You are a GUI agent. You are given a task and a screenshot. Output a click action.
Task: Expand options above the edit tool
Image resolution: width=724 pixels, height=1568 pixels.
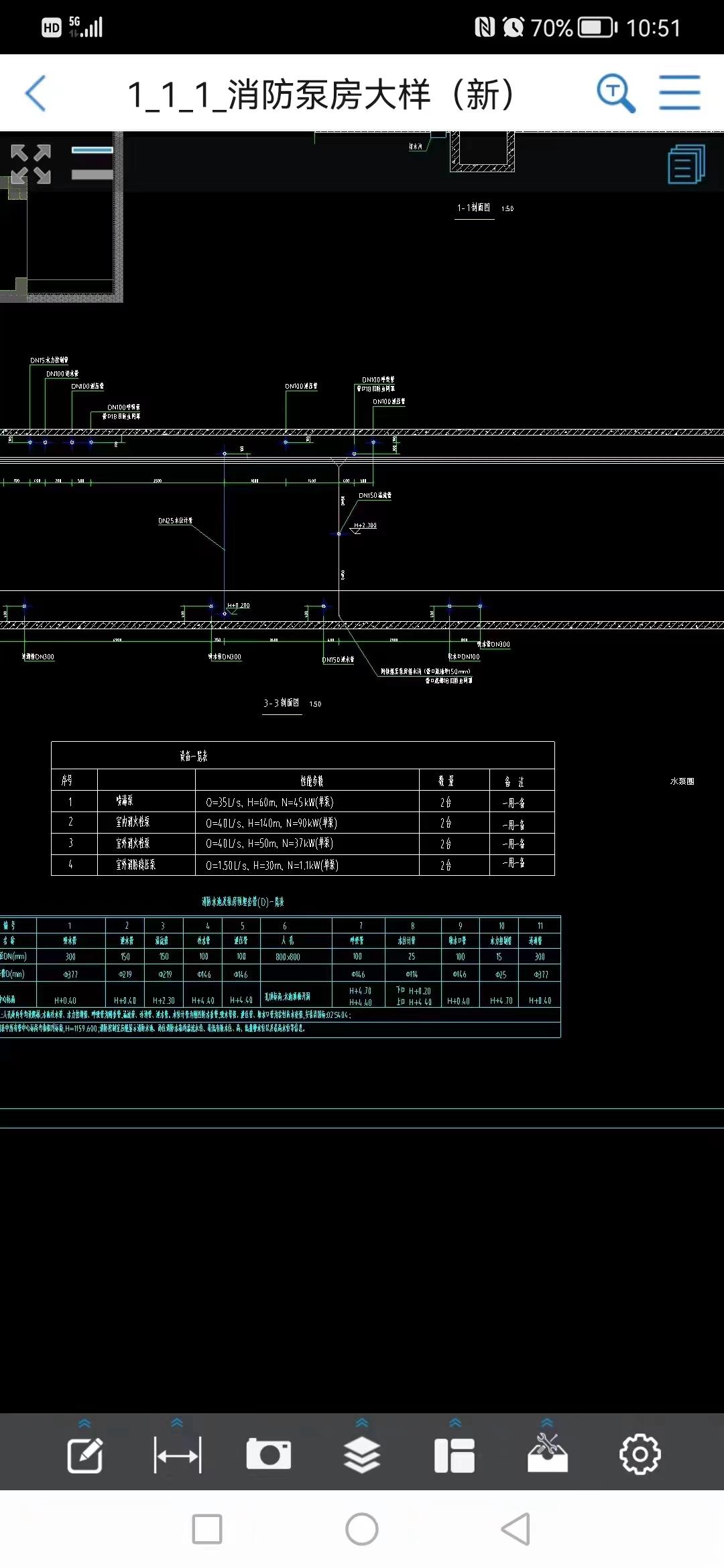85,1423
